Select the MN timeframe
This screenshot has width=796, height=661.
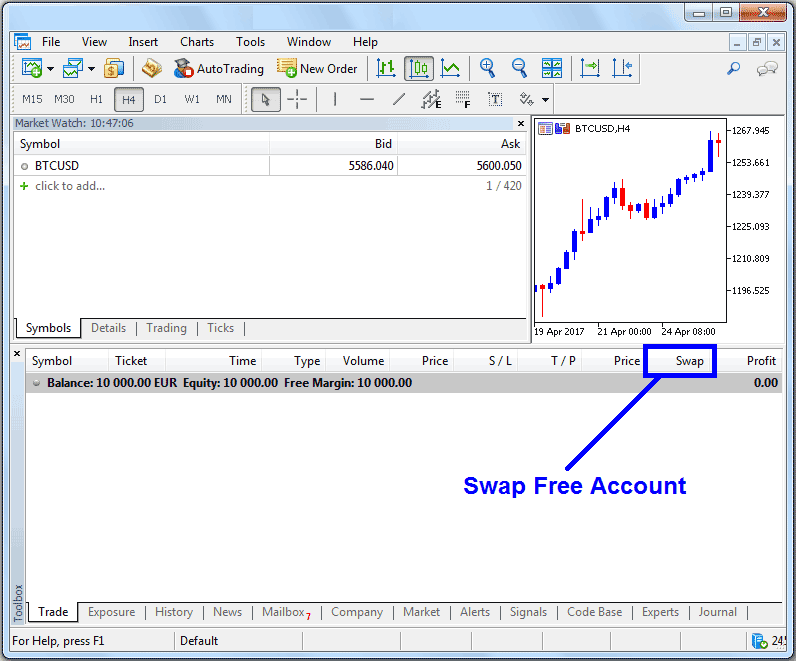click(224, 100)
